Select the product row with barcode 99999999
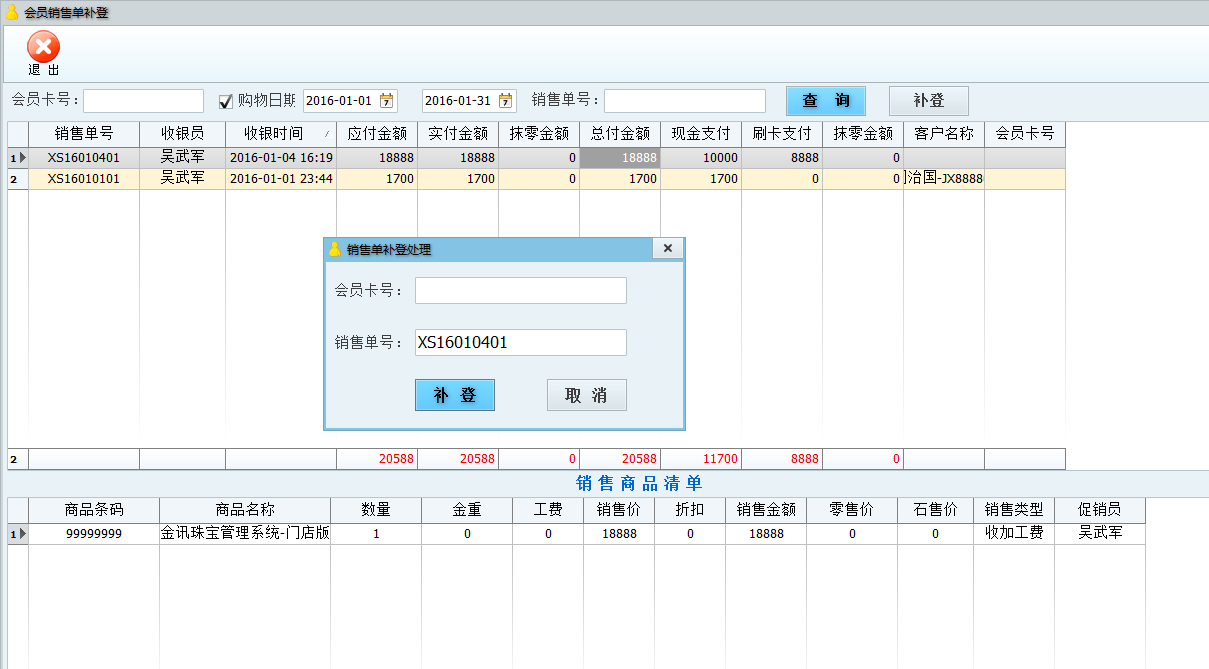The height and width of the screenshot is (669, 1209). 94,534
